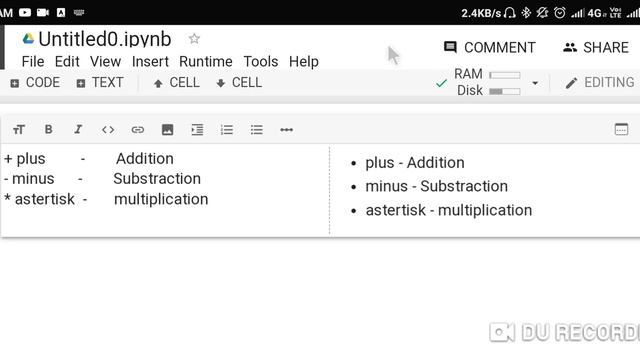This screenshot has height=360, width=640.
Task: Toggle italic formatting in text cell
Action: 78,129
